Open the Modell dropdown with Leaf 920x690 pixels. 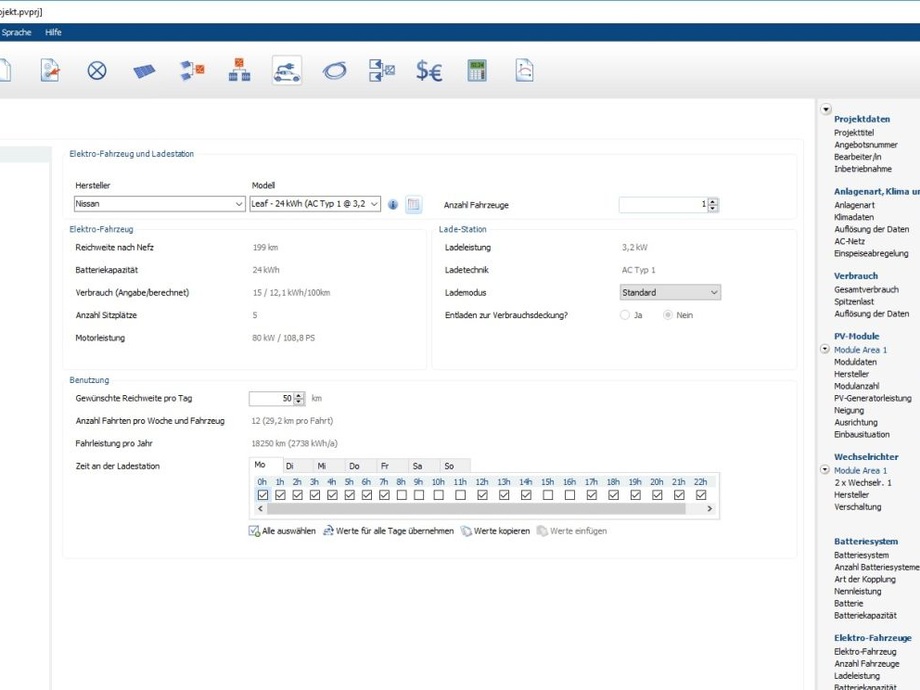(315, 204)
